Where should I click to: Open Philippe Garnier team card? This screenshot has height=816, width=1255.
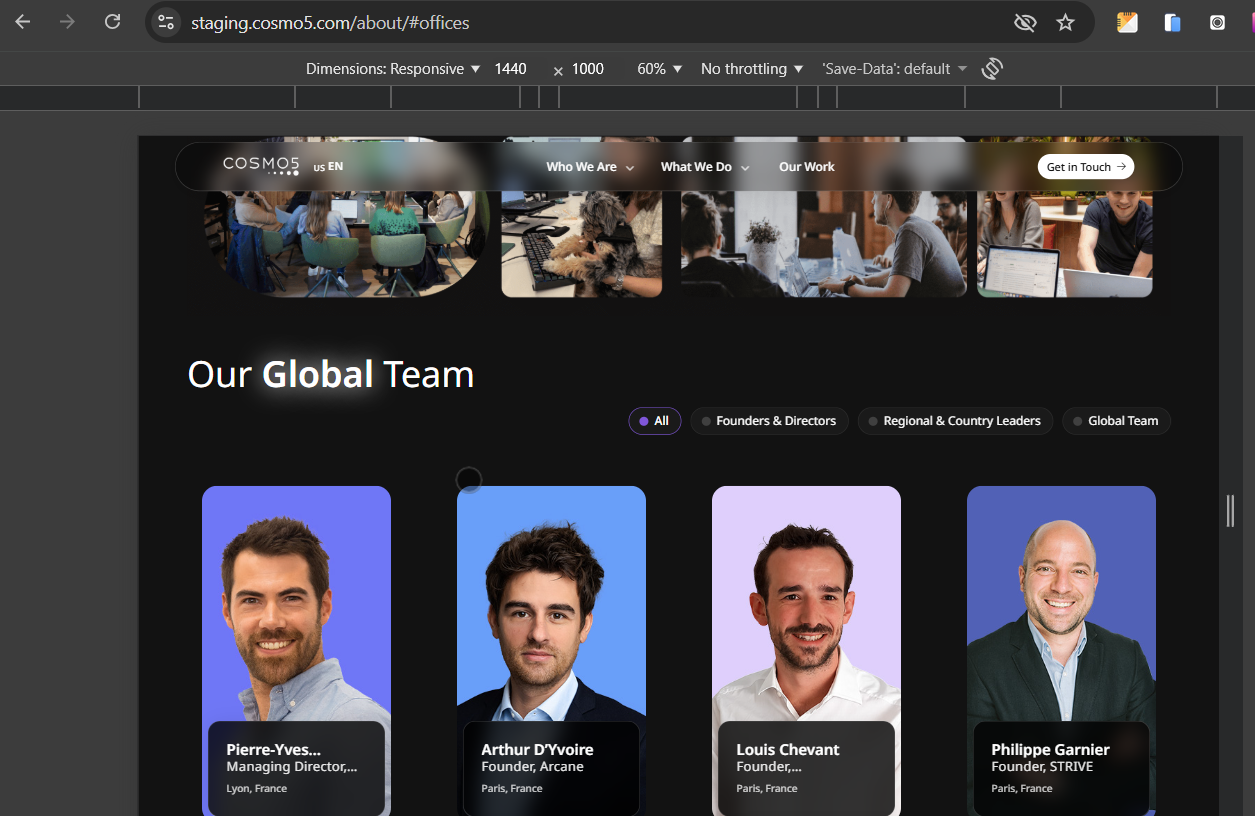[1061, 650]
